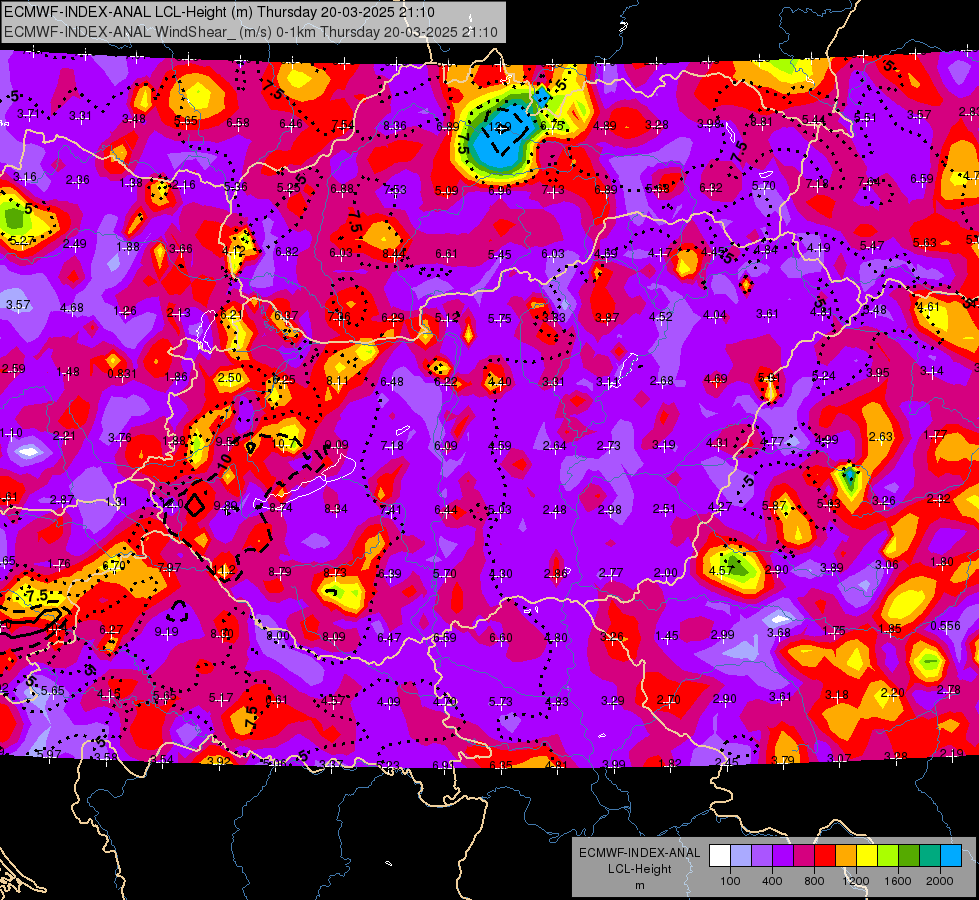Click the wind shear value "1.45"

coord(667,636)
